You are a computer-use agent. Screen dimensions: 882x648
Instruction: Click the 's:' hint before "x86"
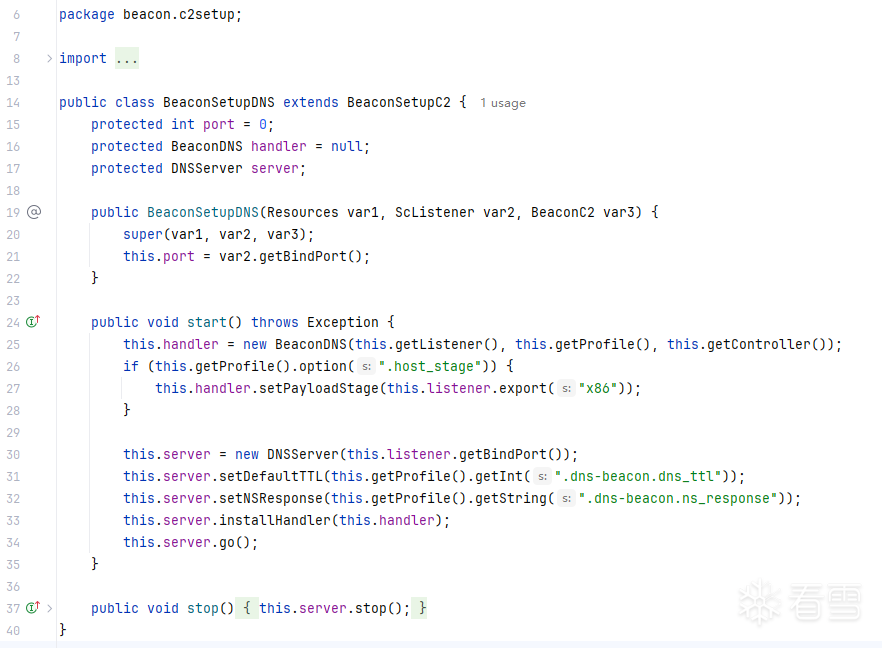pyautogui.click(x=566, y=388)
